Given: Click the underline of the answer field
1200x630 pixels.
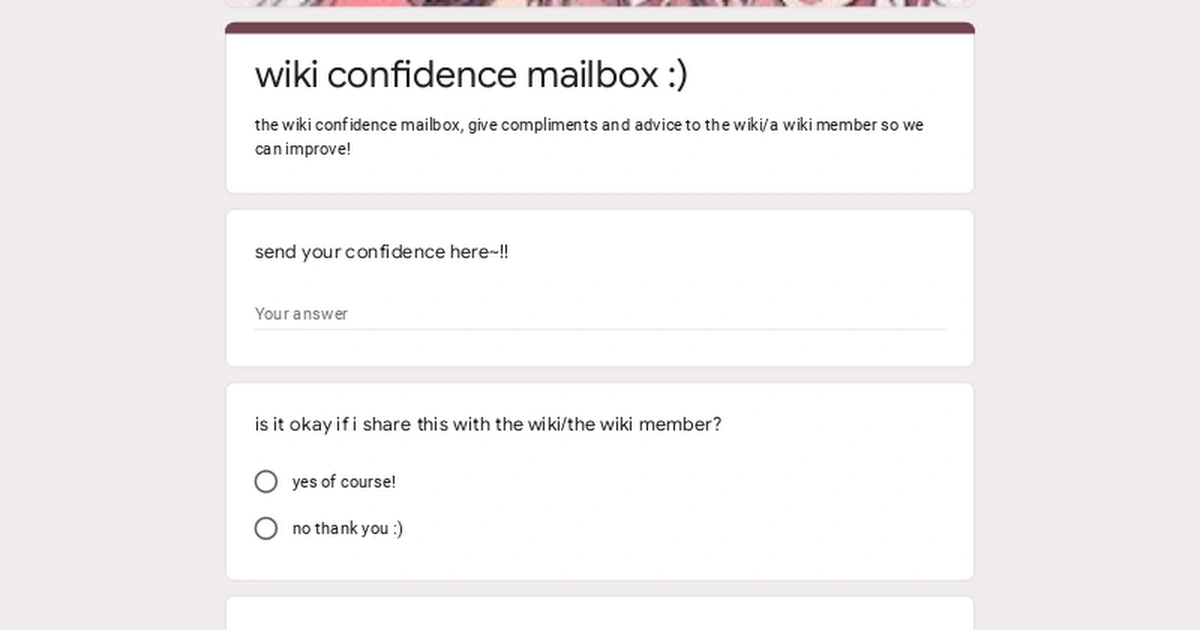Looking at the screenshot, I should pyautogui.click(x=600, y=327).
